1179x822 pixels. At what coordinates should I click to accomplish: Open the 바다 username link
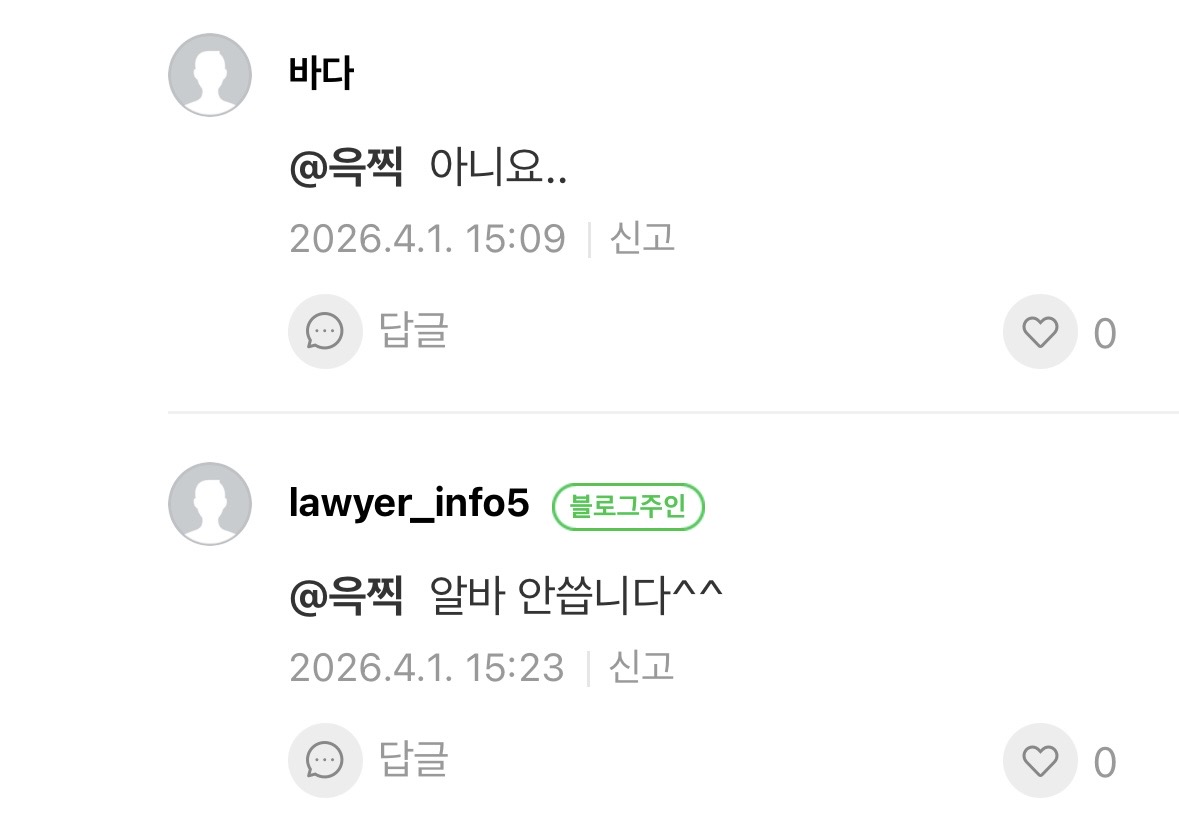[x=321, y=73]
